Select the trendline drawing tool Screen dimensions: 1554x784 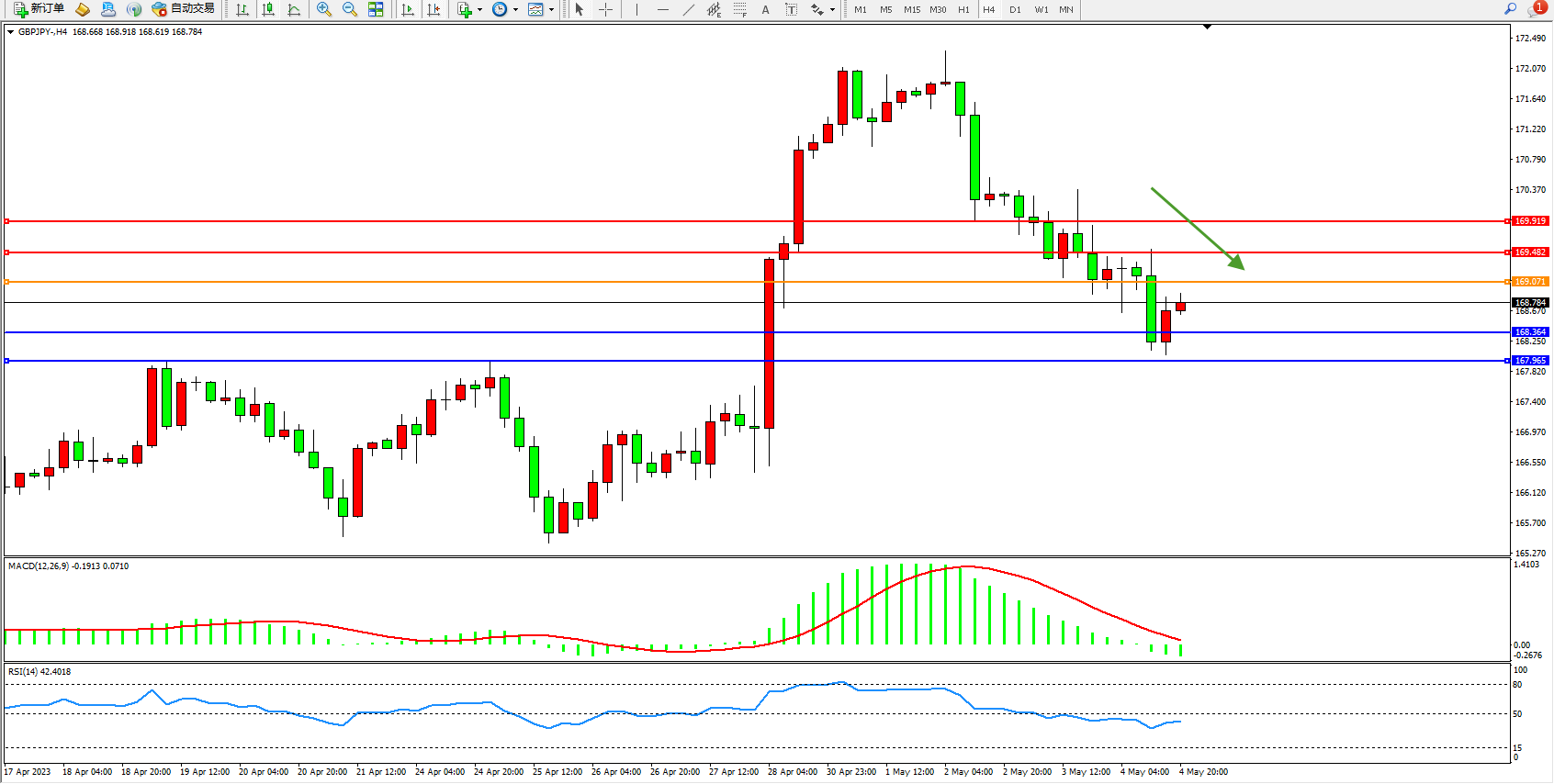[688, 9]
